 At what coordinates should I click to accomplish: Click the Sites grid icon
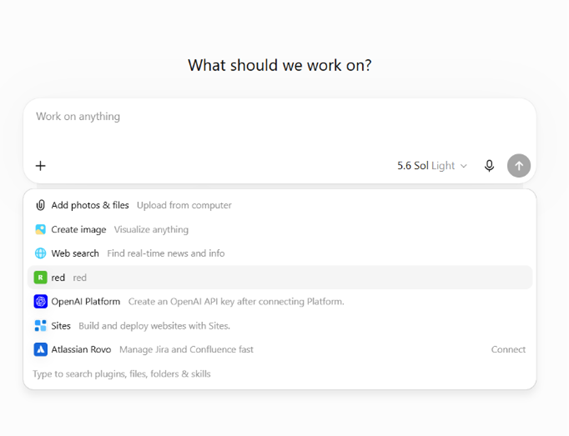40,326
